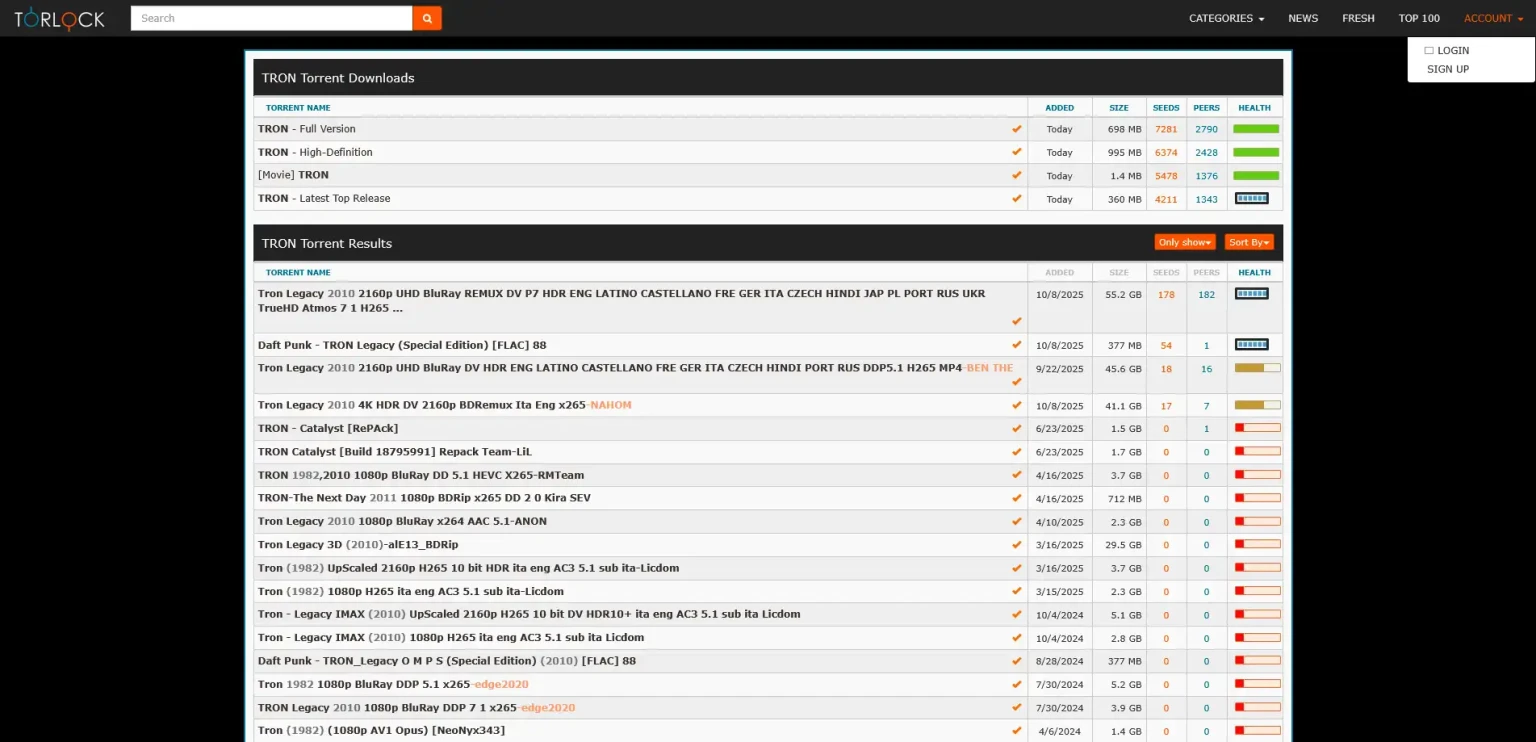Click the Torlock logo
This screenshot has width=1536, height=742.
(59, 18)
